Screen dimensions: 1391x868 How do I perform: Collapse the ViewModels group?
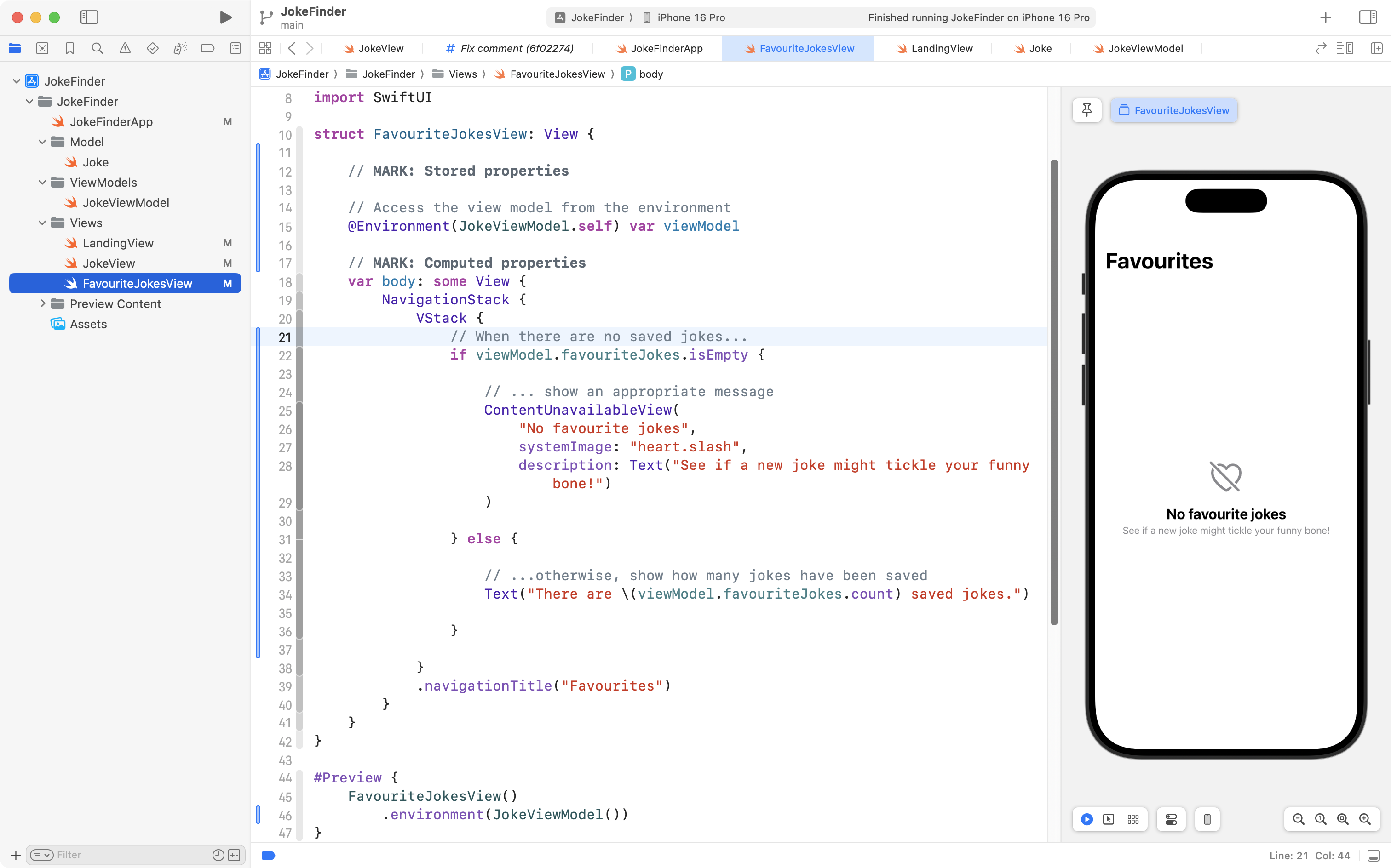[42, 183]
